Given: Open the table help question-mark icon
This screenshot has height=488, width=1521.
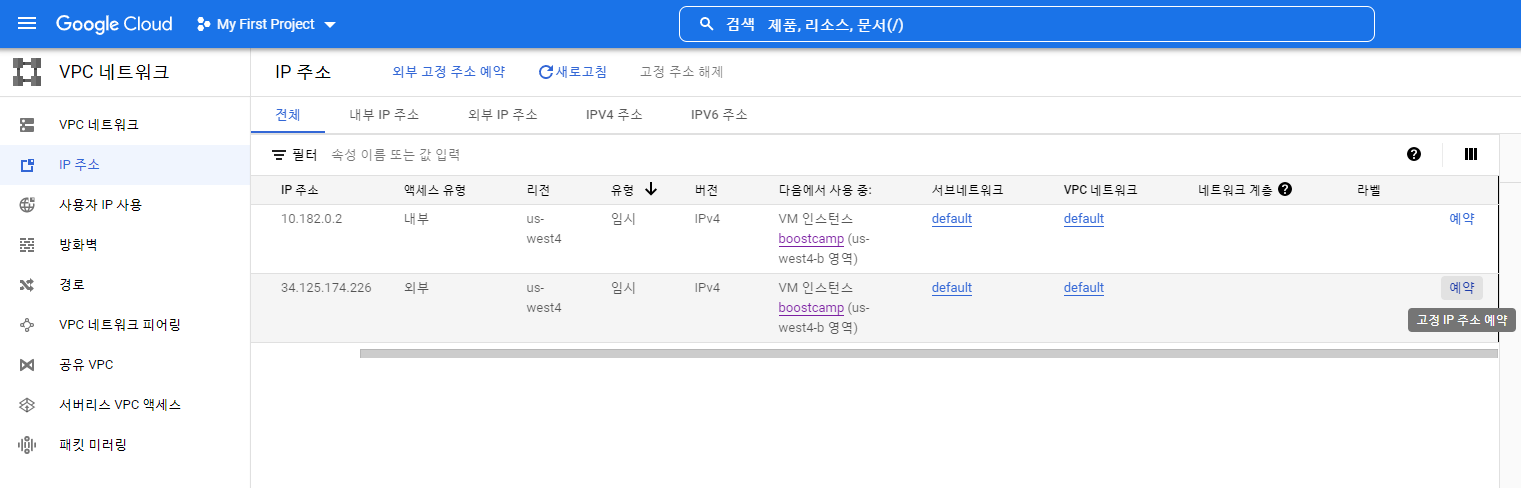Looking at the screenshot, I should pyautogui.click(x=1413, y=154).
